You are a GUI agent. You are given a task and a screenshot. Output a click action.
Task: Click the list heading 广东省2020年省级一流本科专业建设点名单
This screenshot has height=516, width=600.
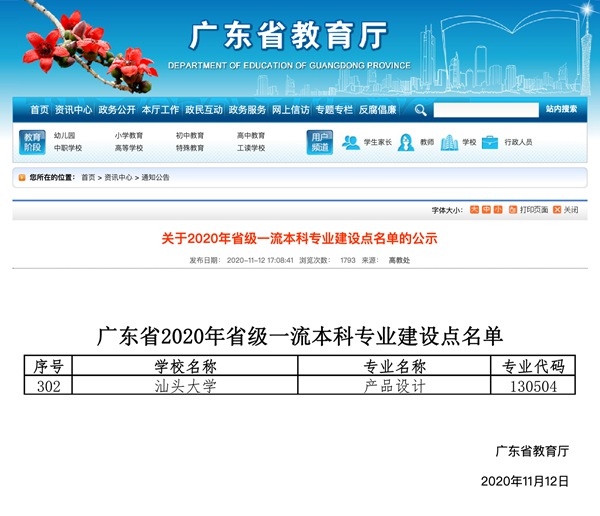coord(300,336)
